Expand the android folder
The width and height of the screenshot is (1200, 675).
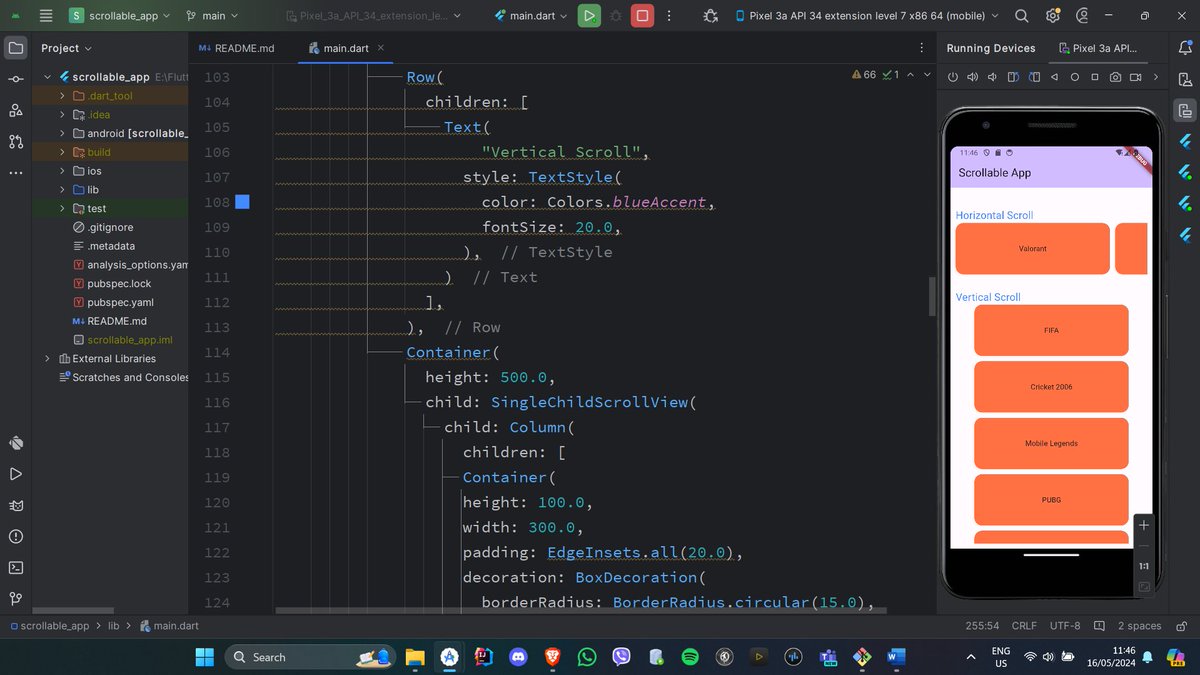62,133
